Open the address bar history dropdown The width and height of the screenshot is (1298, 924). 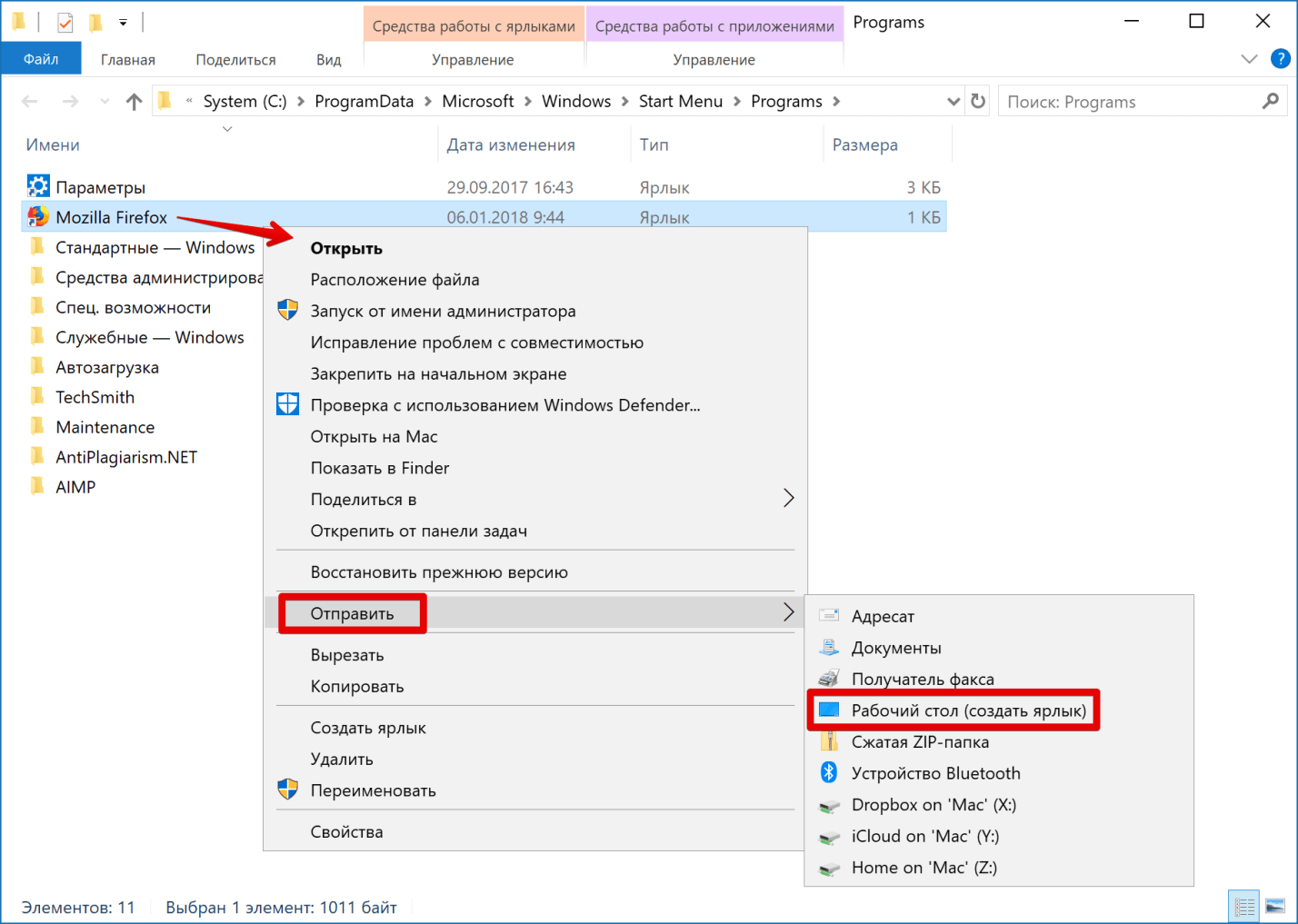(954, 102)
